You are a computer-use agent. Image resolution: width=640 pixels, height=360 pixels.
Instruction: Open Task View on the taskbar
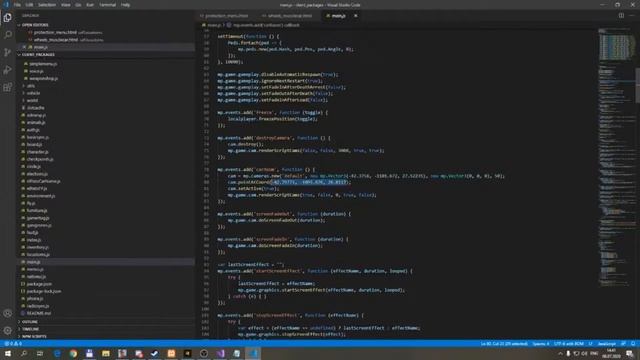tap(40, 353)
